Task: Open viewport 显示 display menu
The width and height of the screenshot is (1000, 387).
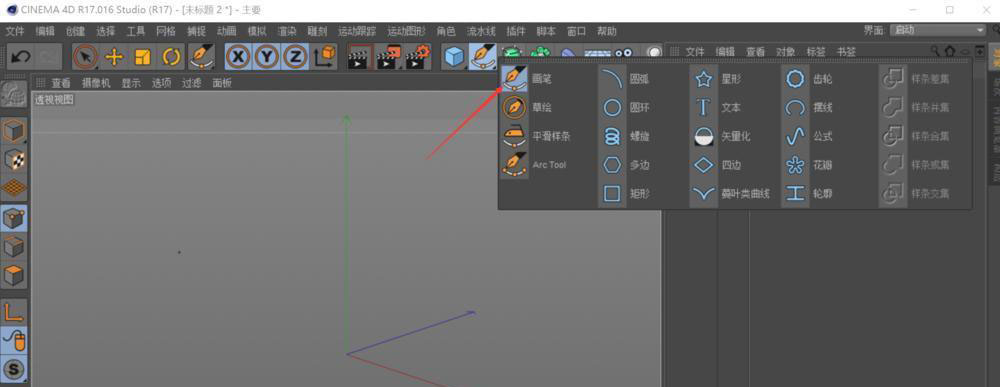Action: [x=131, y=83]
